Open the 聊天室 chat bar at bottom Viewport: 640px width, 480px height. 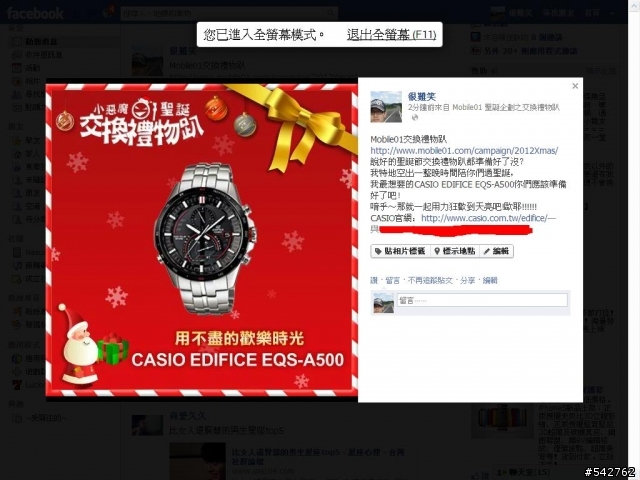click(523, 472)
